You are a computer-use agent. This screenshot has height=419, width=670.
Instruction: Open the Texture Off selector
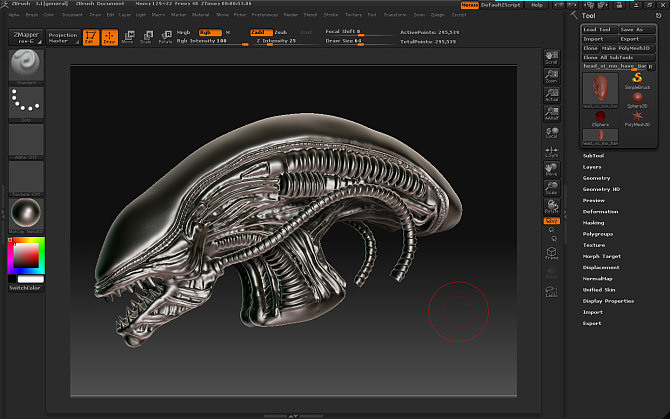[x=26, y=179]
